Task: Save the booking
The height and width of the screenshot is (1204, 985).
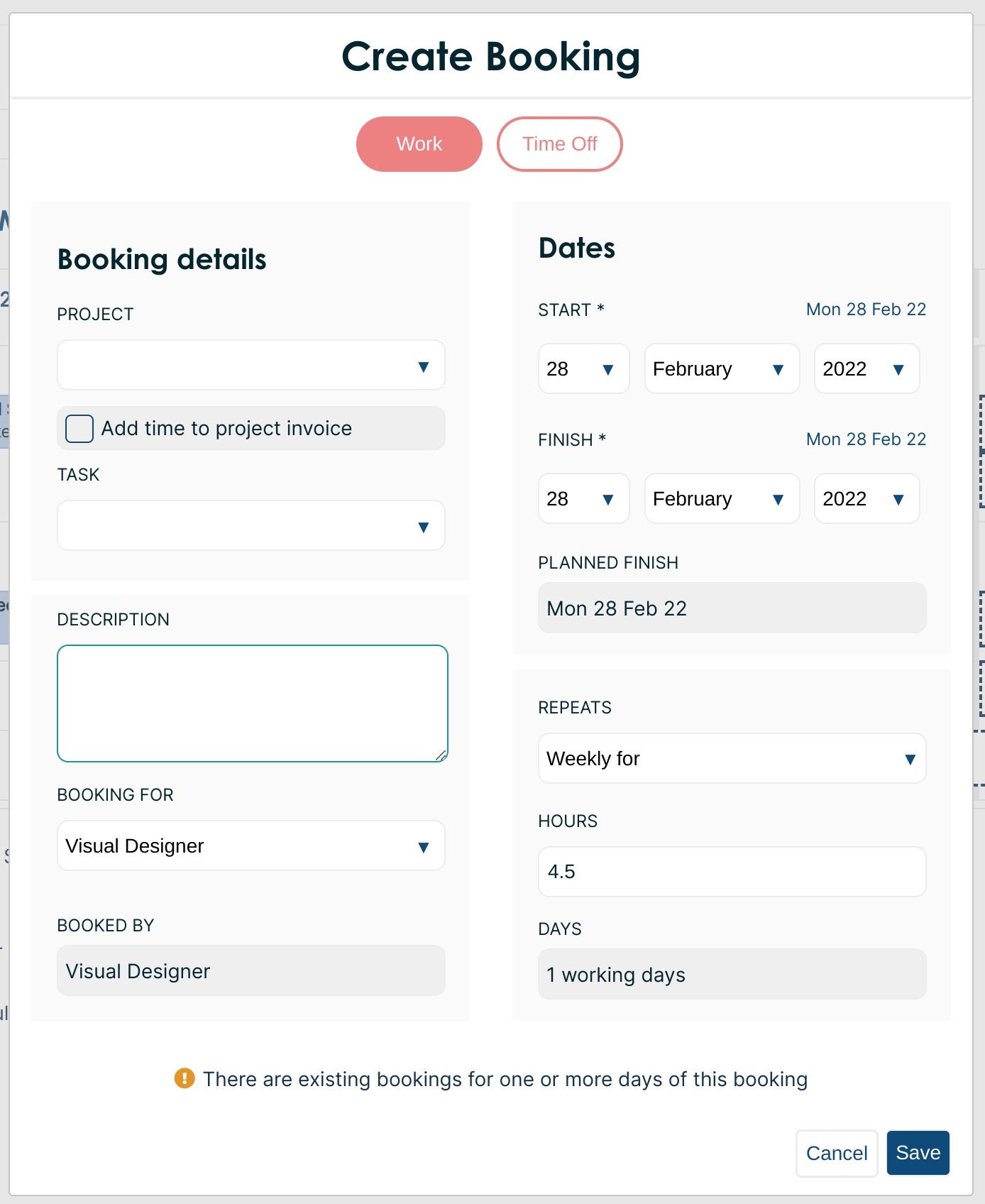Action: pyautogui.click(x=918, y=1154)
